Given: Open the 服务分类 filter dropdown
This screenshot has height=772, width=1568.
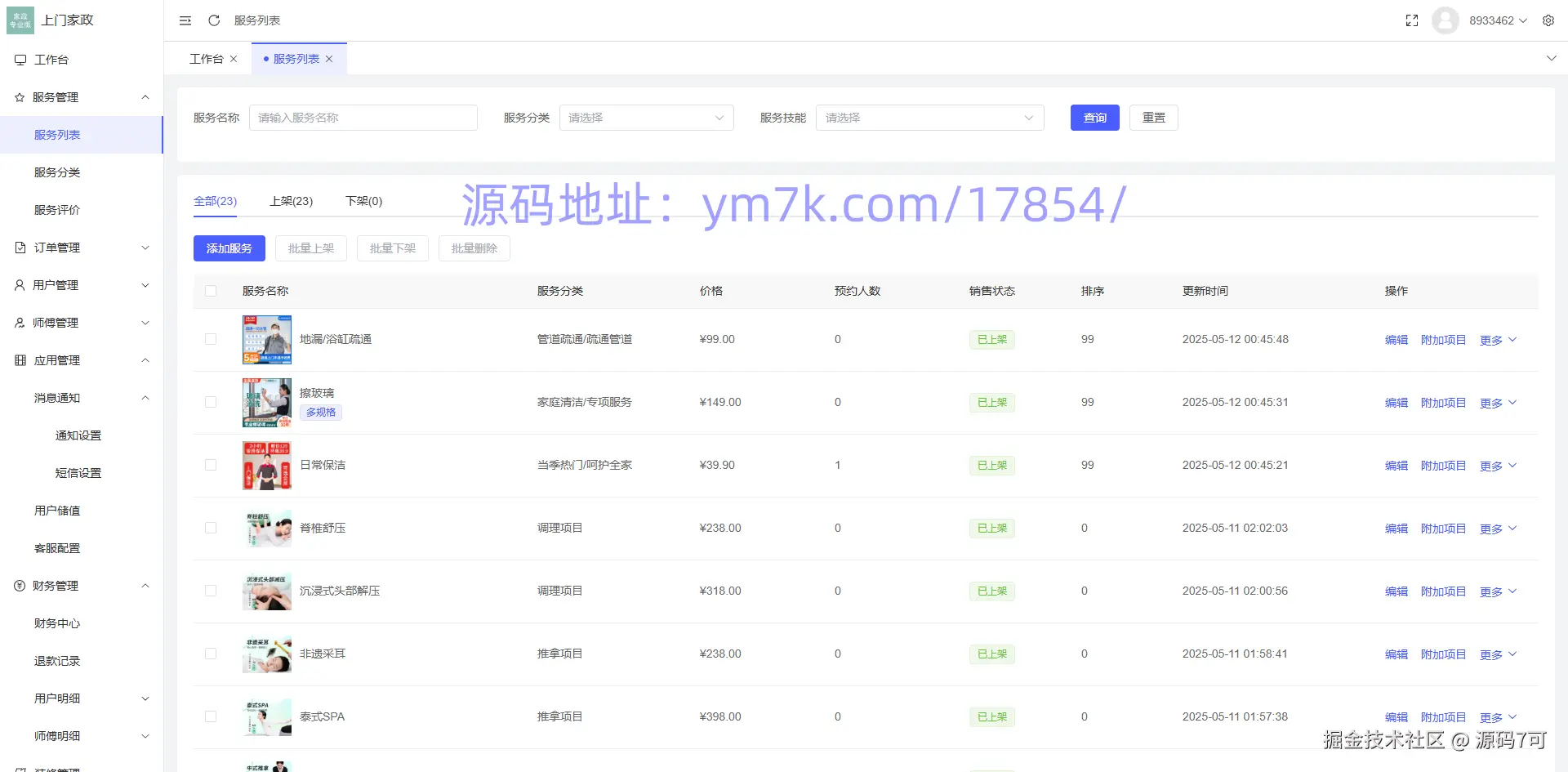Looking at the screenshot, I should [x=647, y=118].
